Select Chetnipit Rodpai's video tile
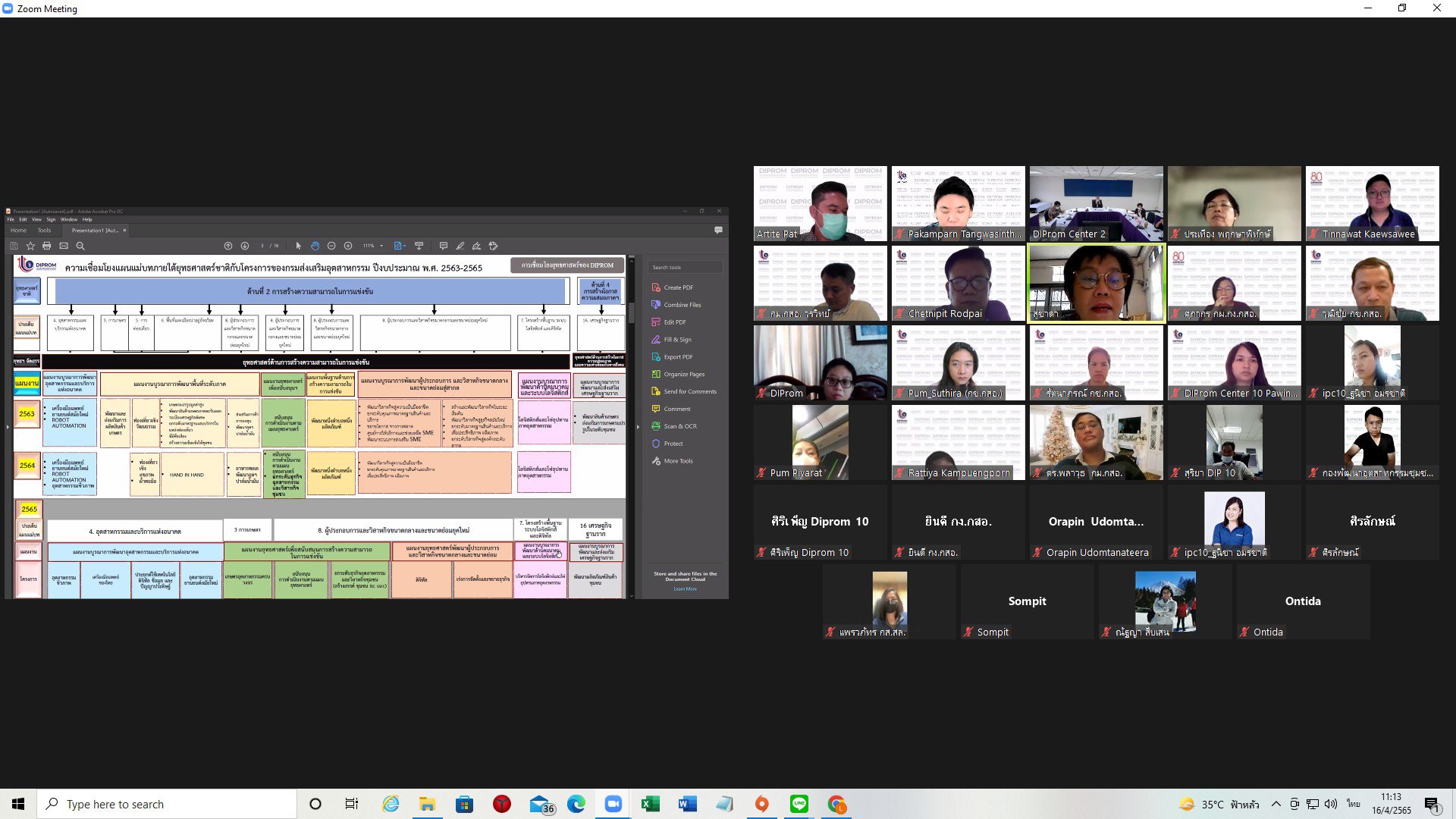Screen dimensions: 1456x819 [x=958, y=283]
